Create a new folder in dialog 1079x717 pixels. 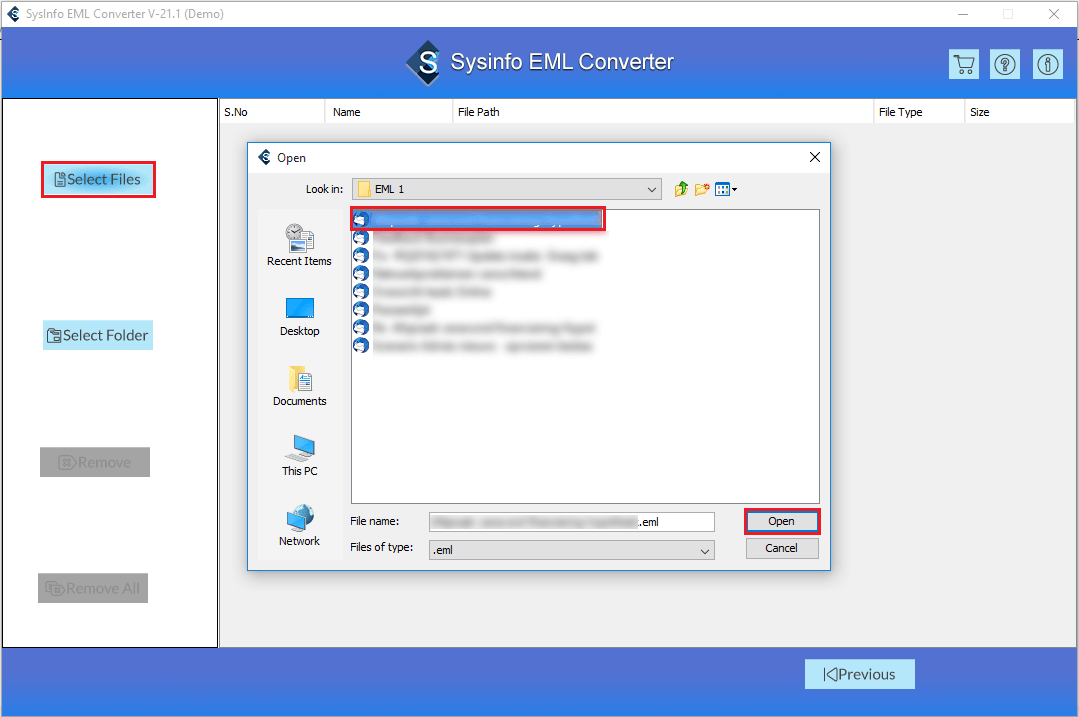coord(702,189)
